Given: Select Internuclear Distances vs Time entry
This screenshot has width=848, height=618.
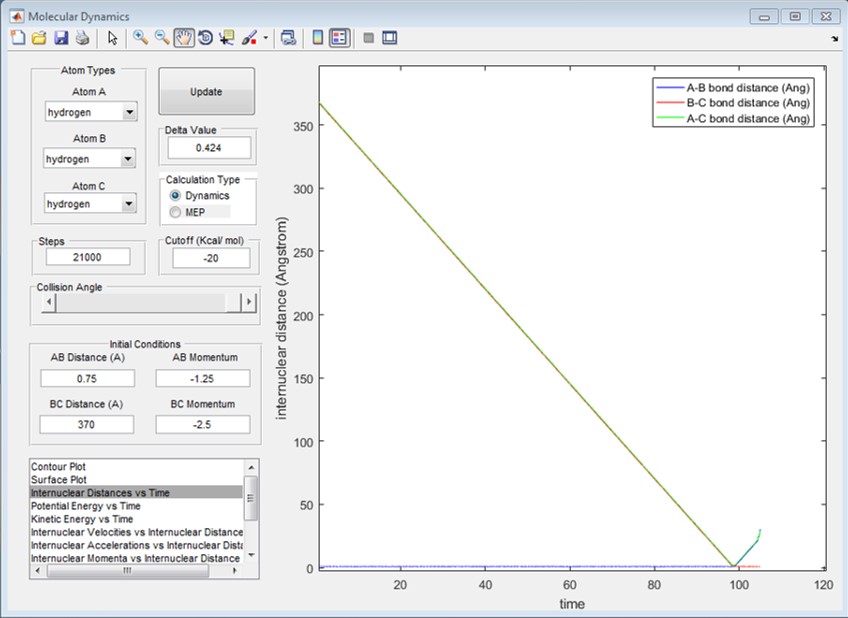Looking at the screenshot, I should [x=136, y=493].
